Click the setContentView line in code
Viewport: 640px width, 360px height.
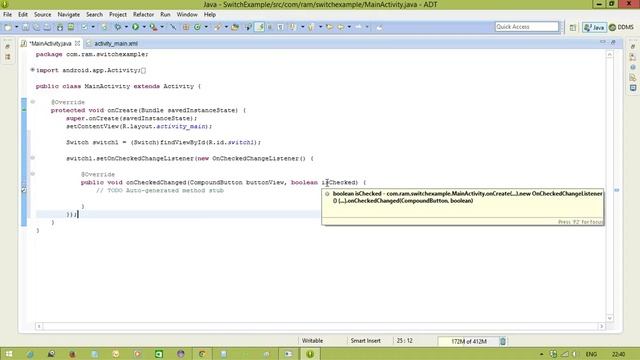[139, 127]
